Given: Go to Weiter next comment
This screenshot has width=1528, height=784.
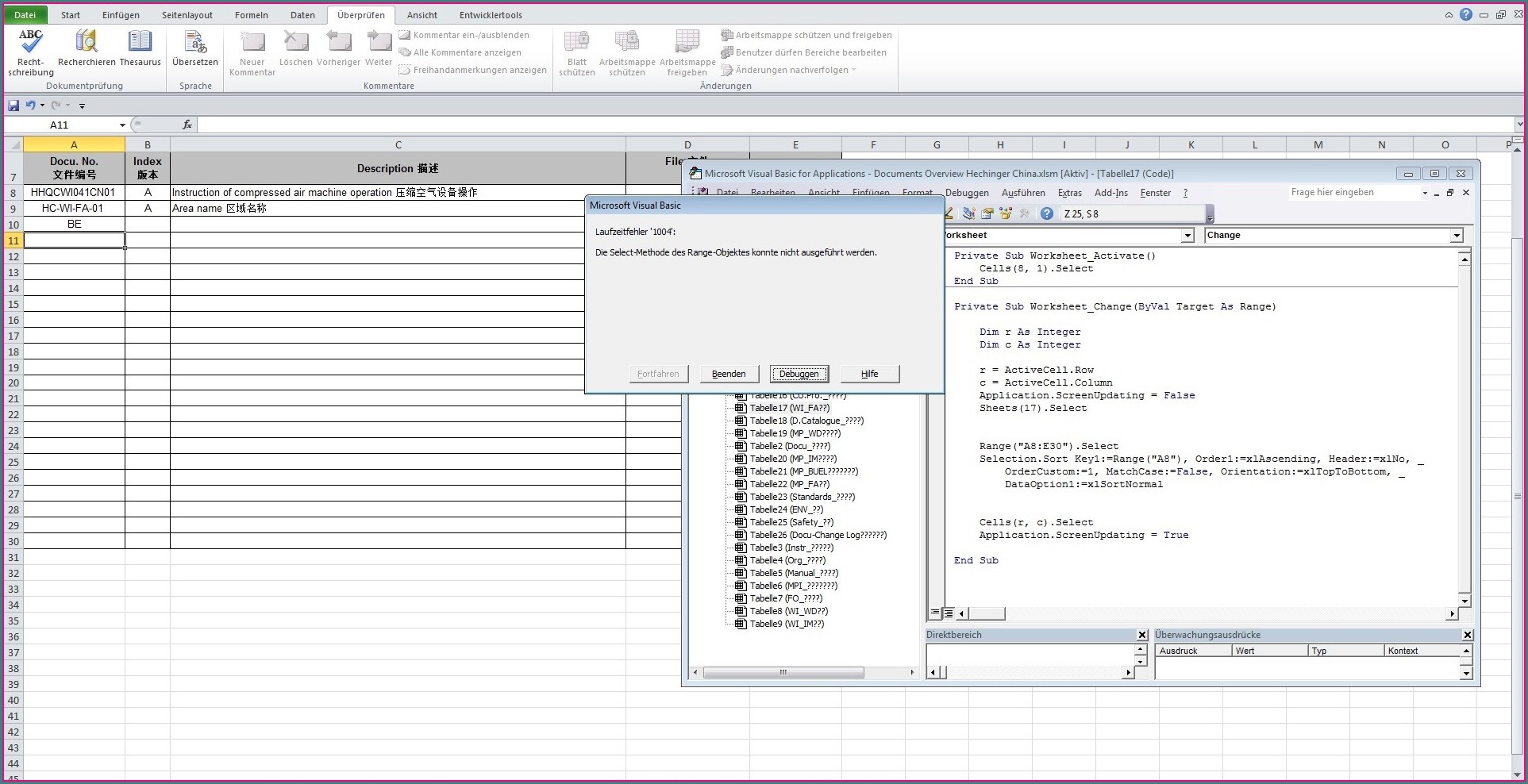Looking at the screenshot, I should point(379,48).
